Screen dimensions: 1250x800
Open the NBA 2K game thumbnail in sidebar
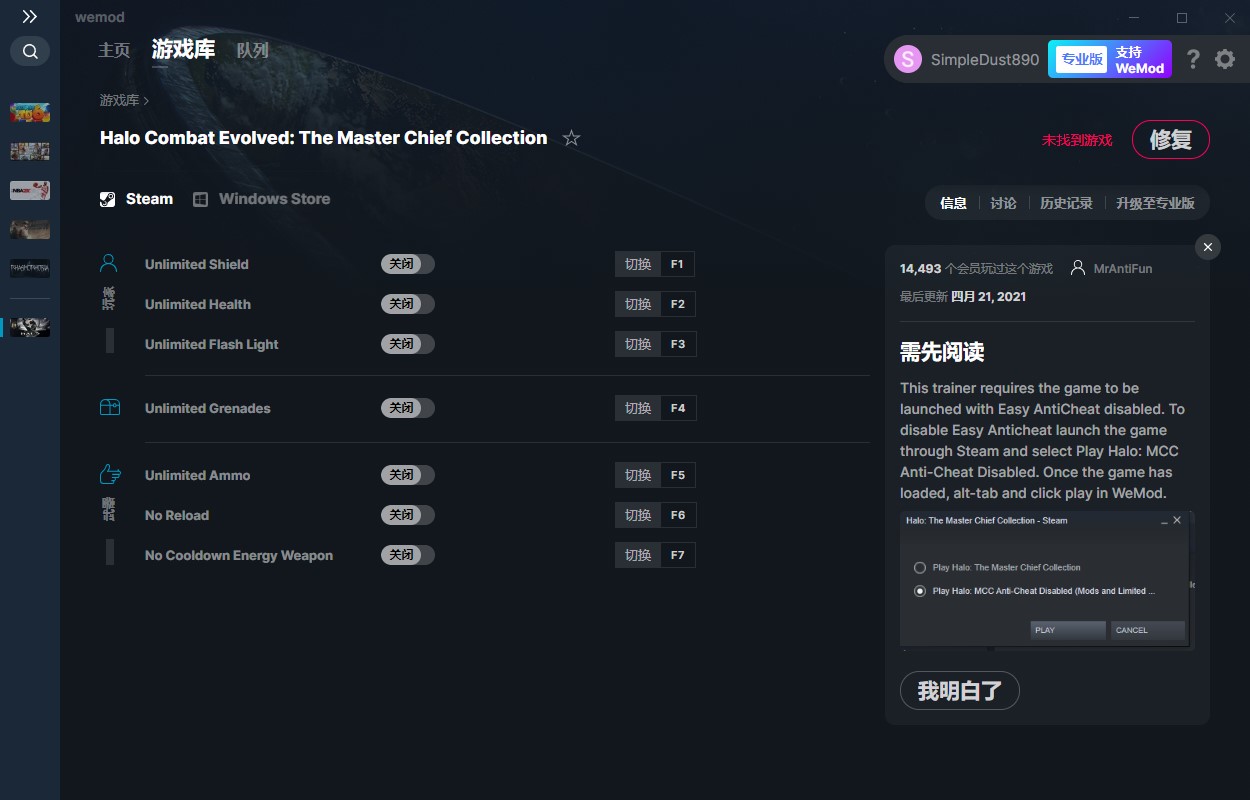point(30,190)
